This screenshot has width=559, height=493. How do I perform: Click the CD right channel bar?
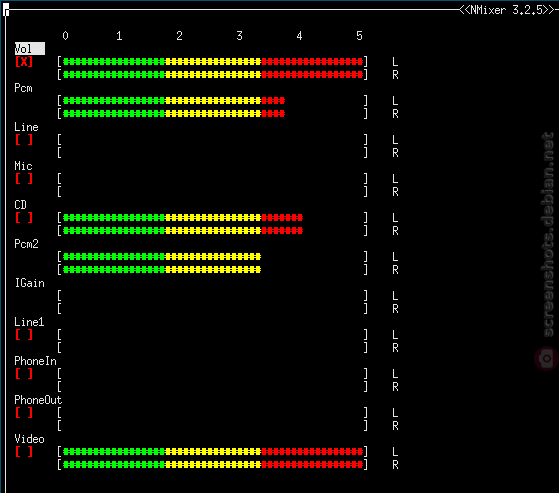[212, 231]
